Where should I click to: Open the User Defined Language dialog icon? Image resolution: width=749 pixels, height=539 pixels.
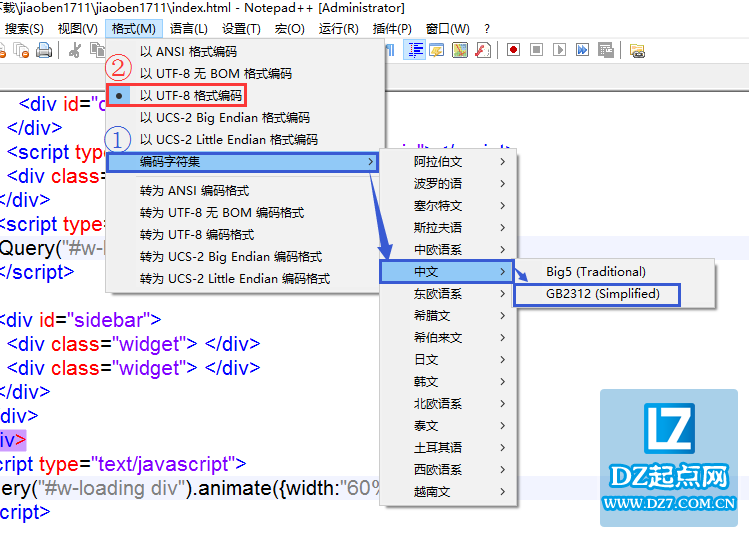tap(437, 50)
